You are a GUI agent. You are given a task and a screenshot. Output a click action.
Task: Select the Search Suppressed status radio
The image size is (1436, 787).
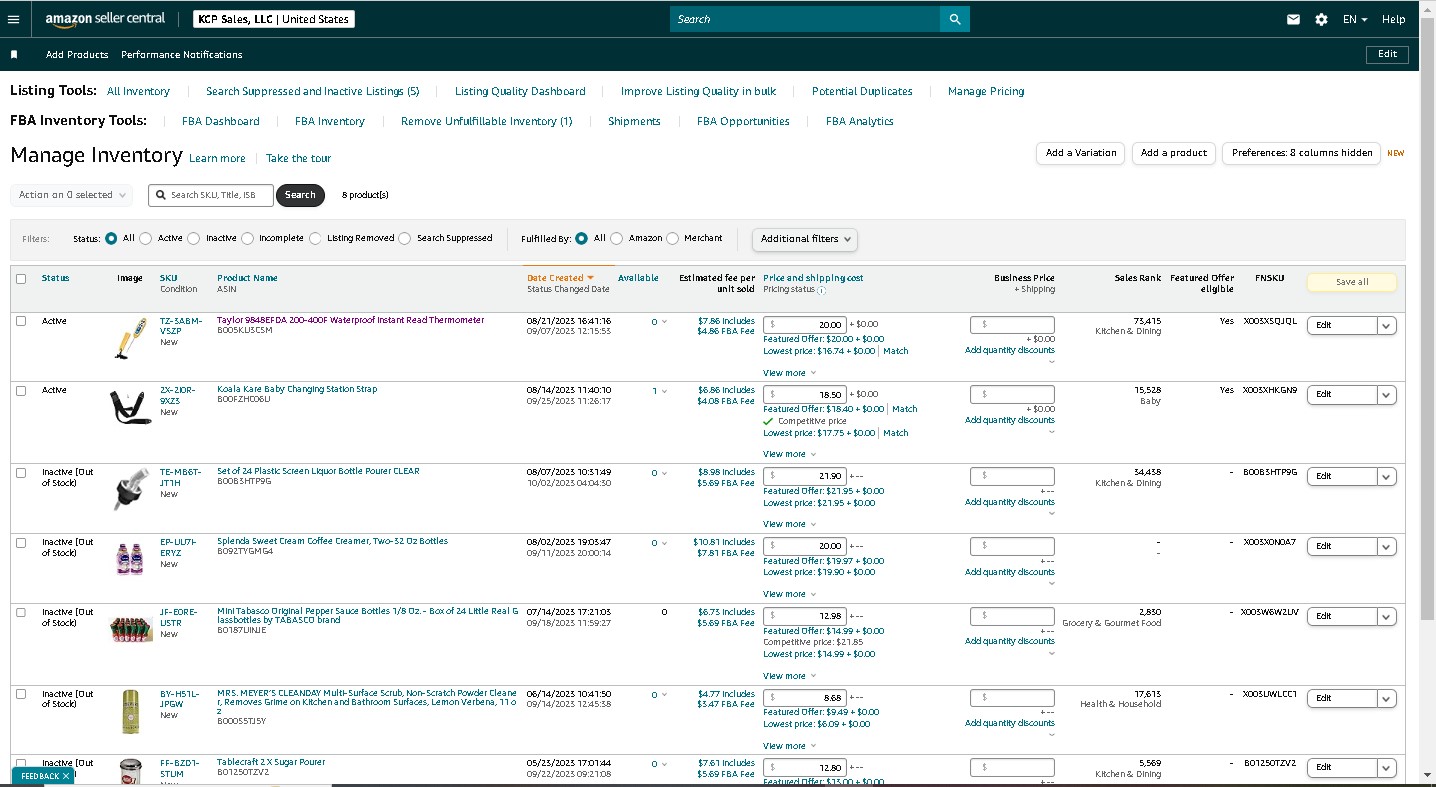click(405, 239)
